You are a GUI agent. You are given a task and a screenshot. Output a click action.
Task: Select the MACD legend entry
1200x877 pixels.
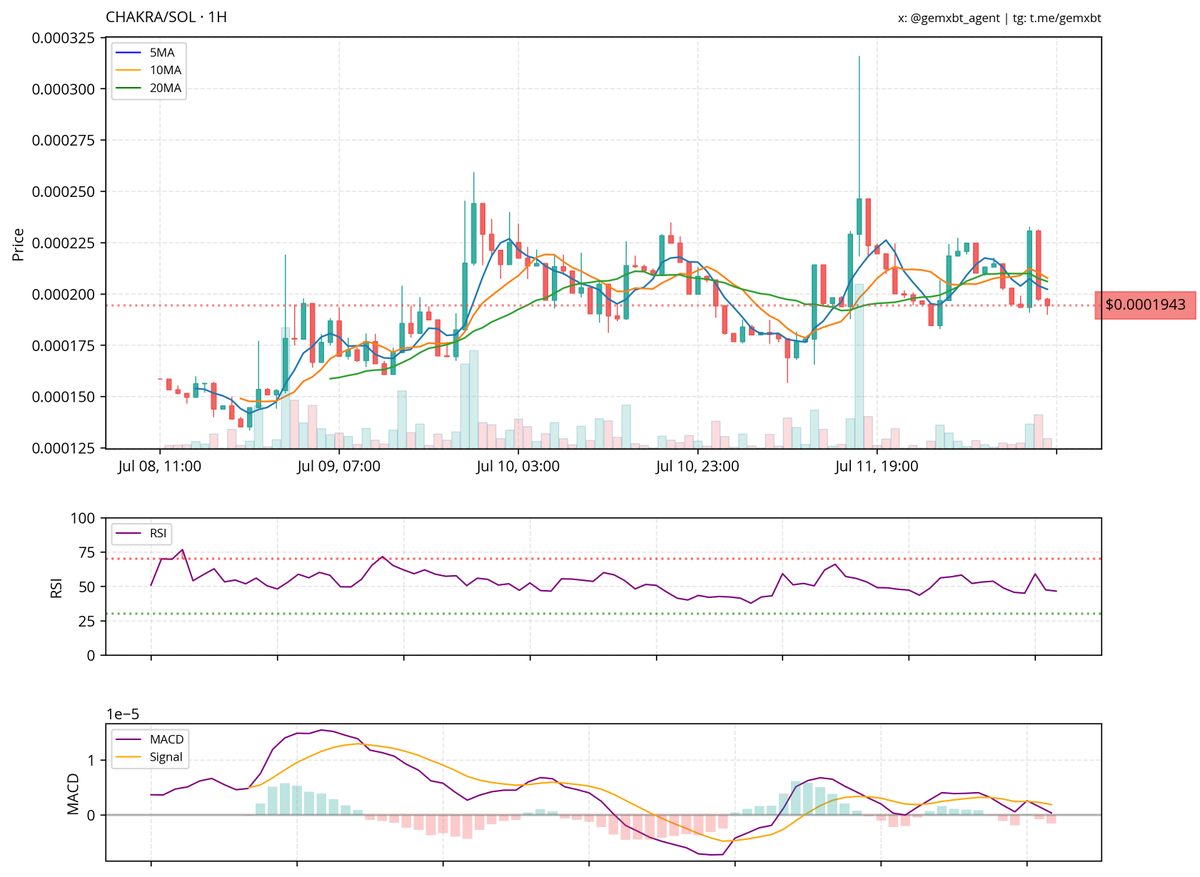[150, 739]
